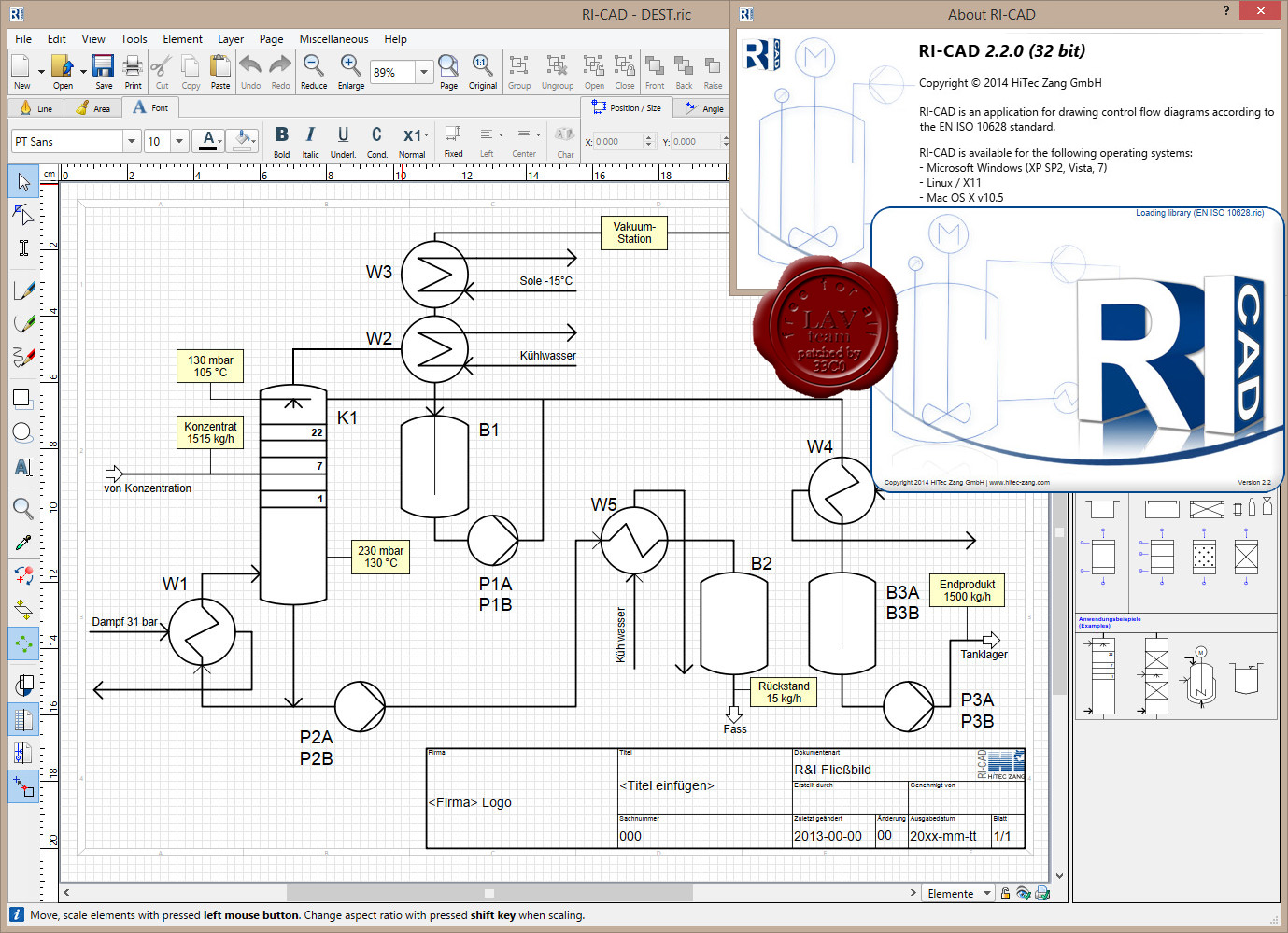Open the font color dropdown arrow

220,141
